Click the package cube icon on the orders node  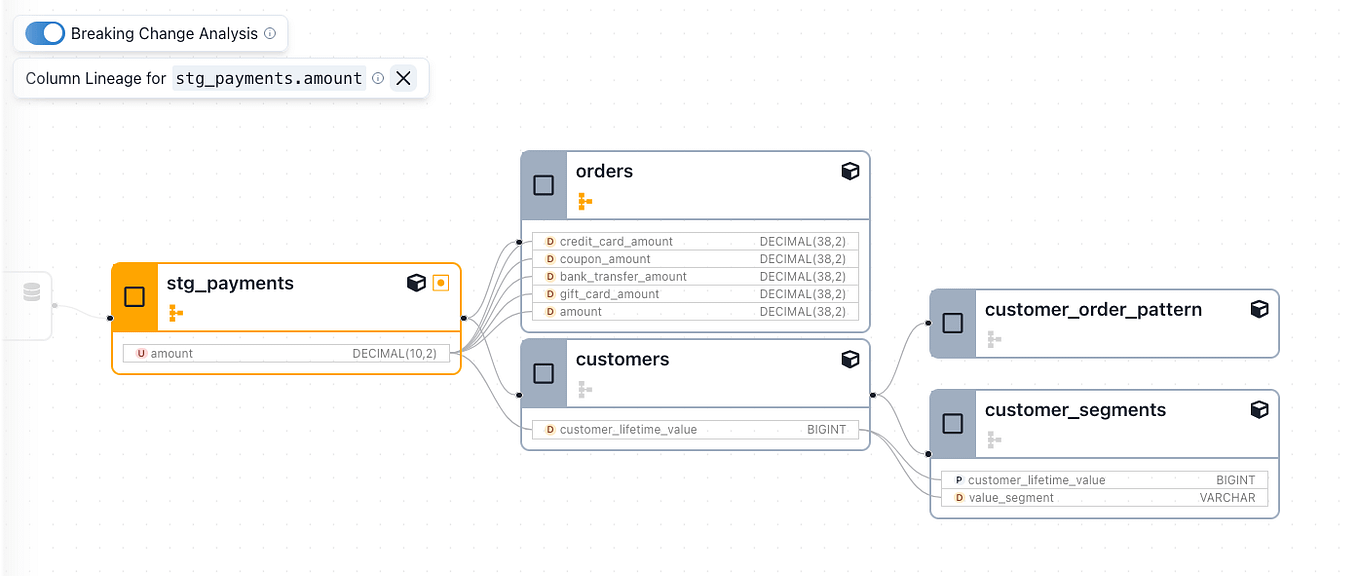click(x=850, y=171)
